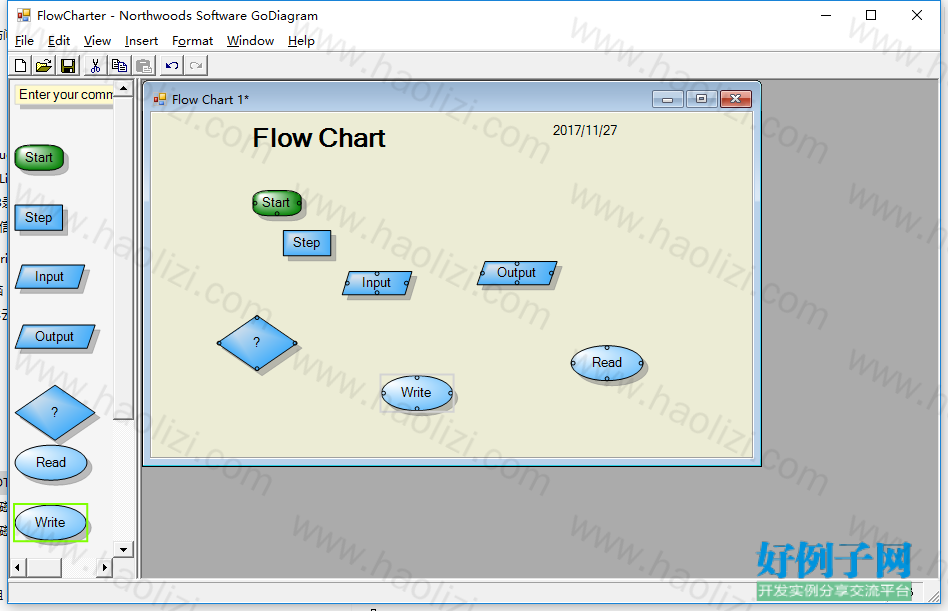Minimize the Flow Chart 1 child window

coord(668,99)
